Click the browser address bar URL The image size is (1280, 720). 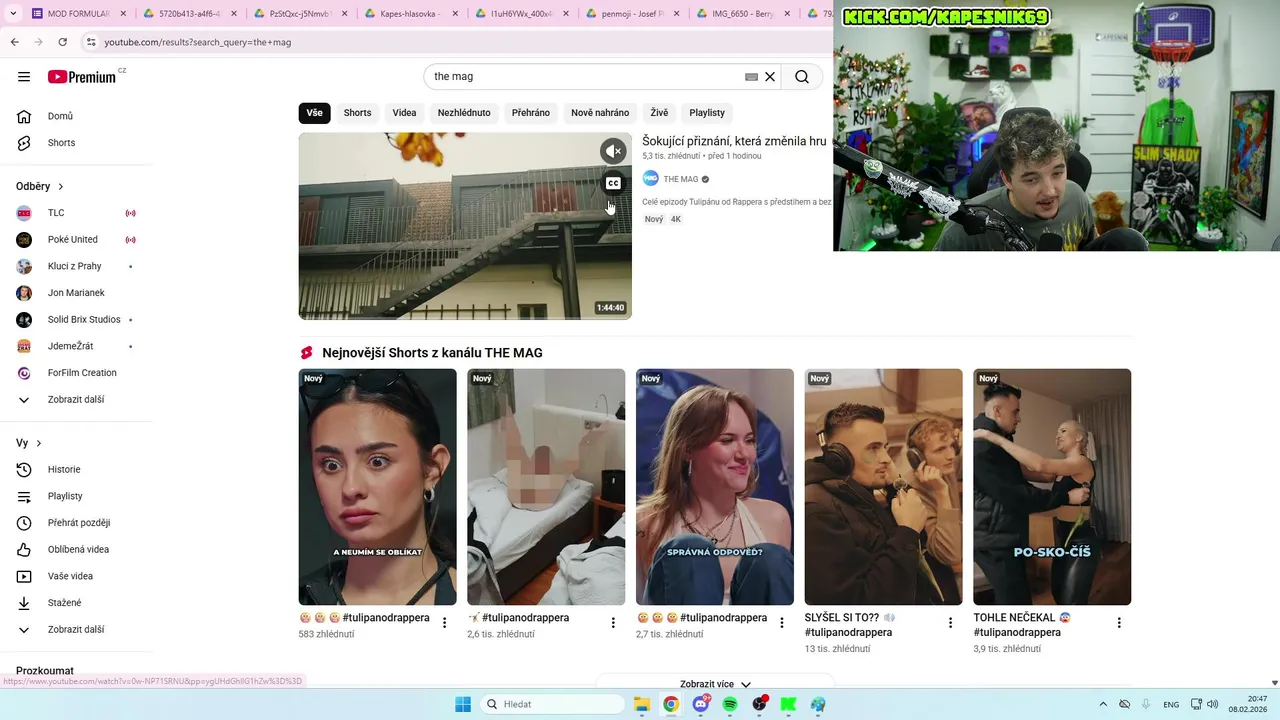coord(198,42)
